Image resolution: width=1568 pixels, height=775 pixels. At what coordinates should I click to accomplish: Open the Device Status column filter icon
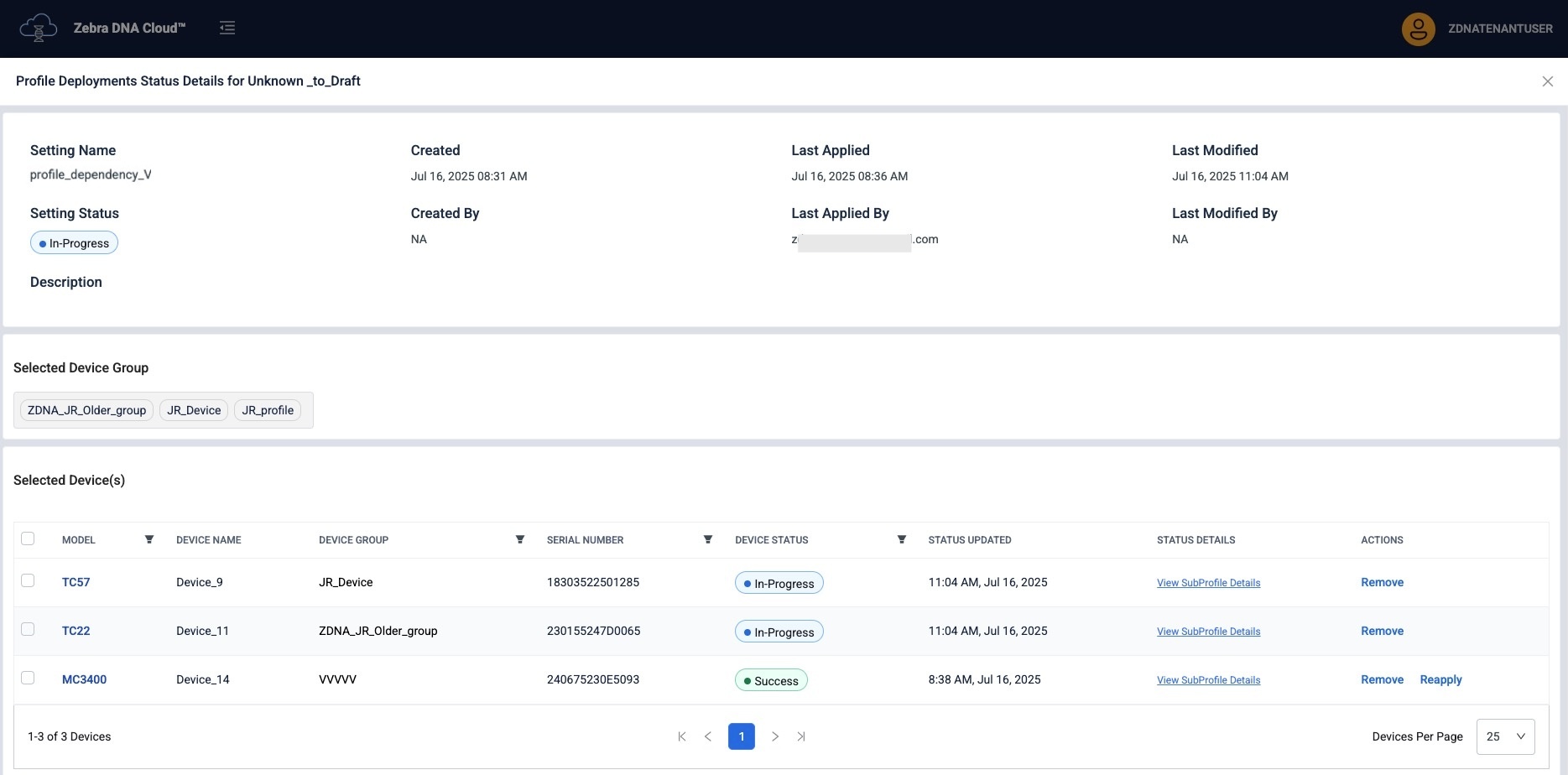point(902,539)
